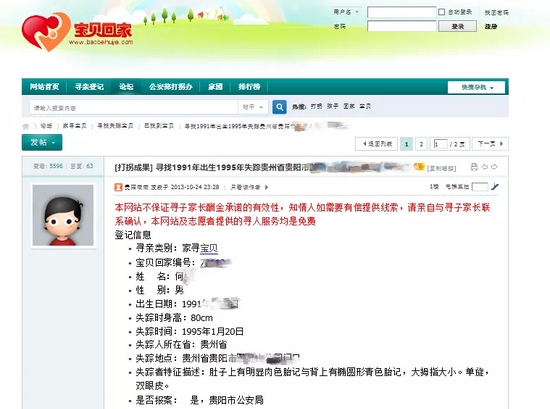Tick the 自动登录 checkbox
The width and height of the screenshot is (550, 409).
point(442,12)
